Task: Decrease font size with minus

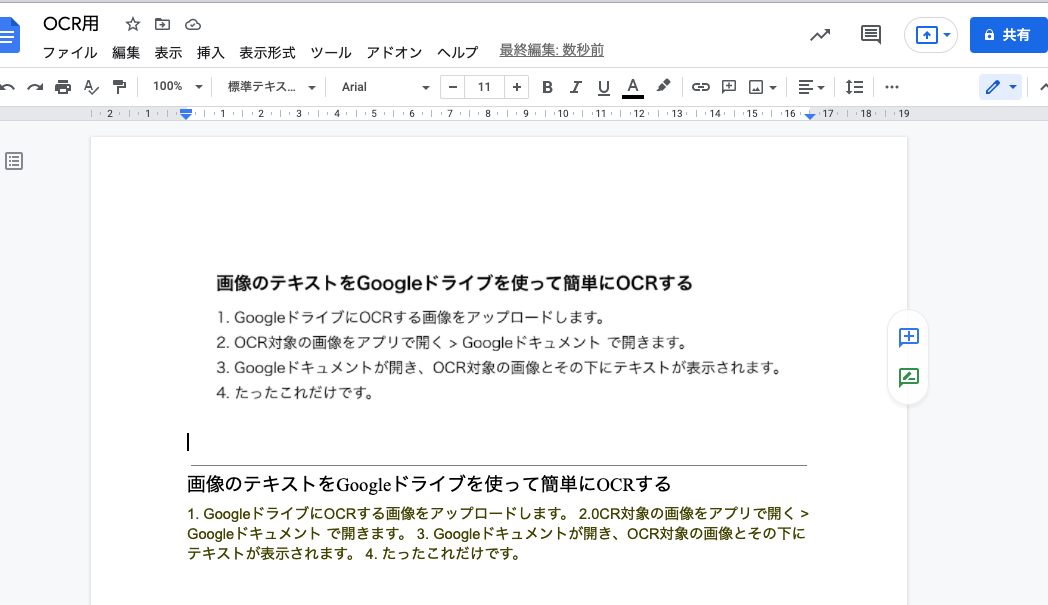Action: 452,87
